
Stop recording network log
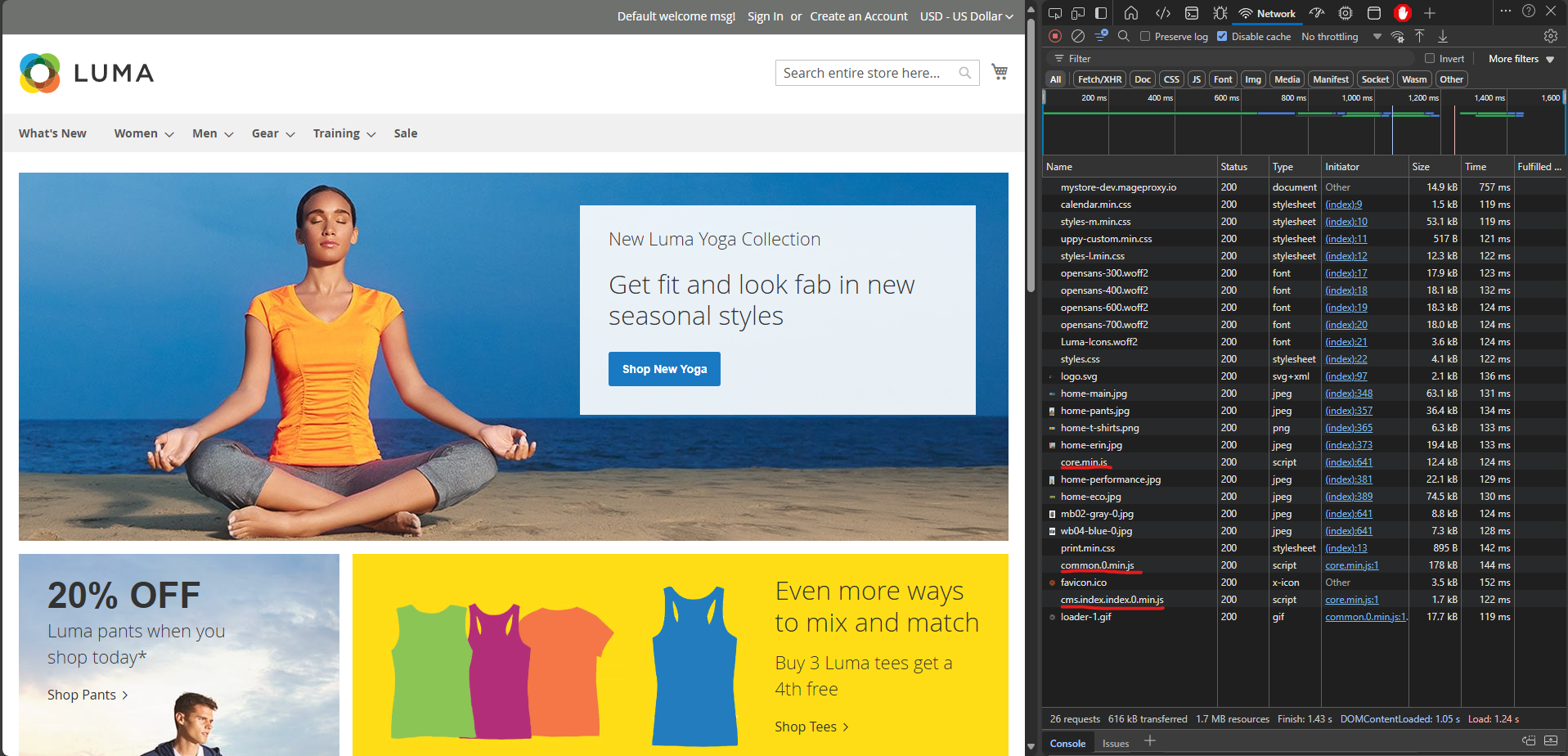click(1055, 36)
